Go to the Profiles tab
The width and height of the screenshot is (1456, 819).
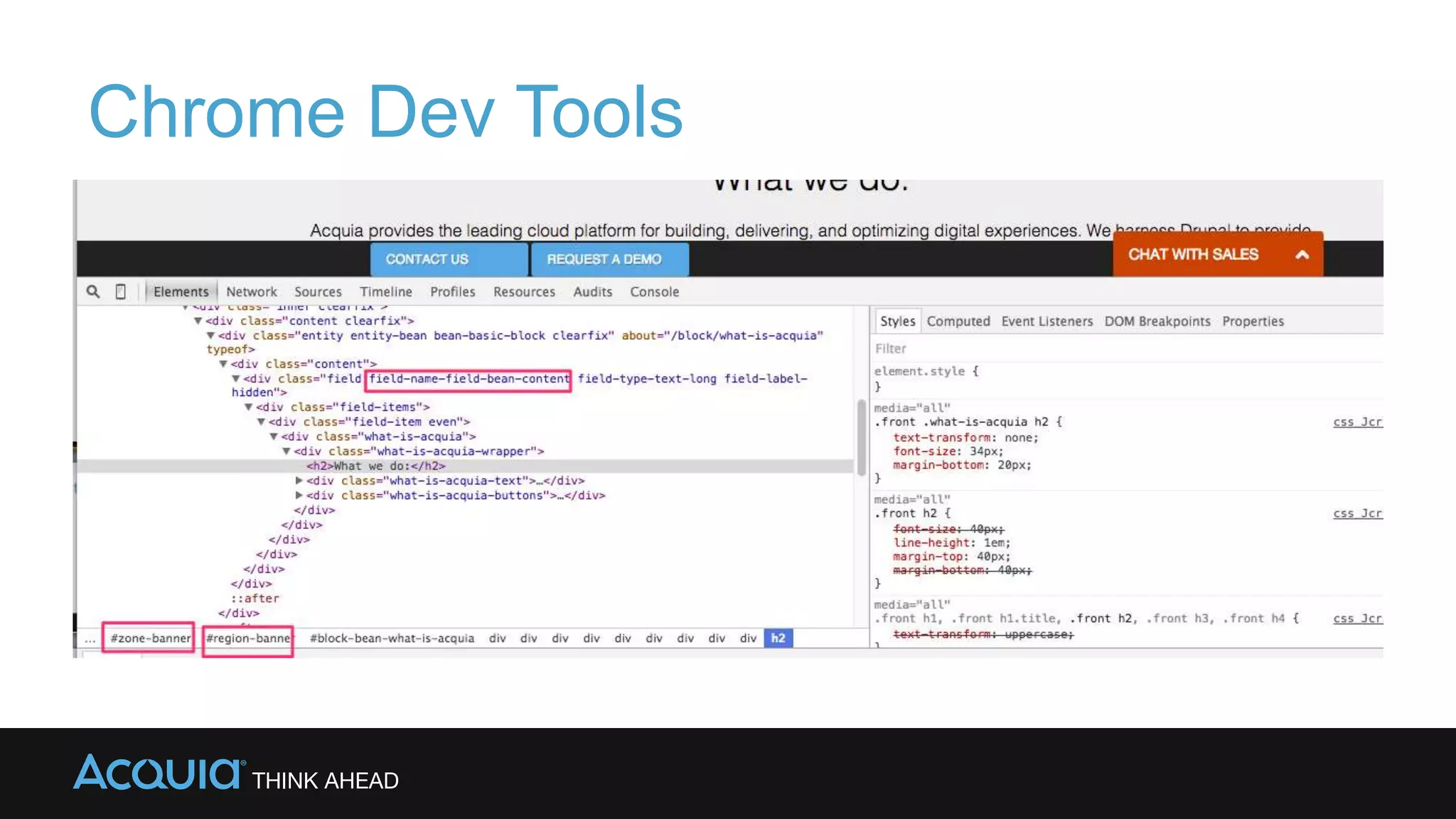(452, 291)
